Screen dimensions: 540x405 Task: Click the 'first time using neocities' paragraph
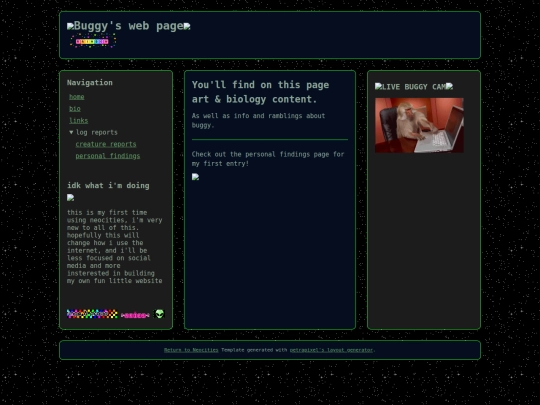(115, 247)
